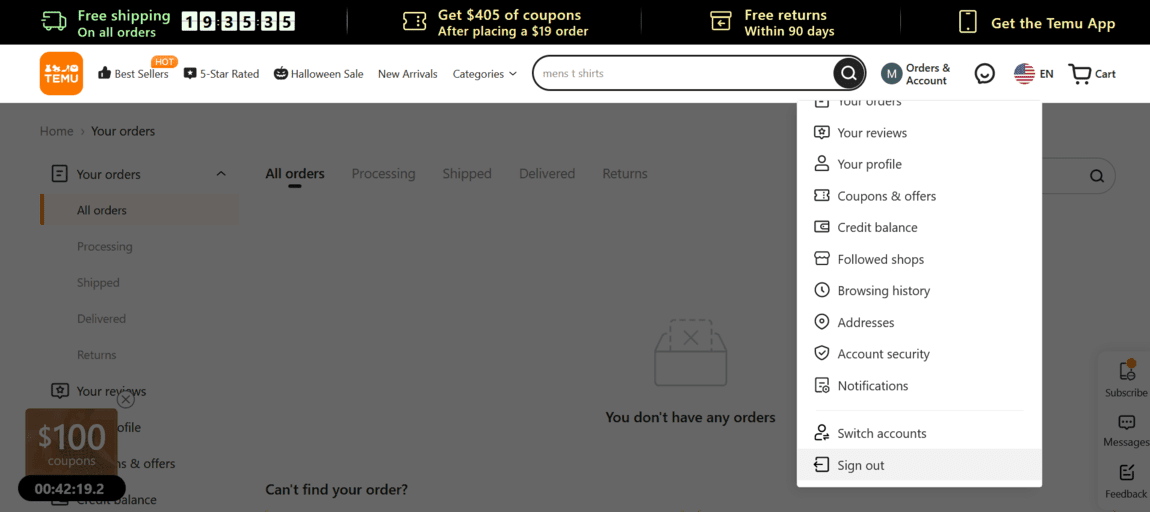1150x512 pixels.
Task: Select Browsing history in account menu
Action: coord(920,290)
